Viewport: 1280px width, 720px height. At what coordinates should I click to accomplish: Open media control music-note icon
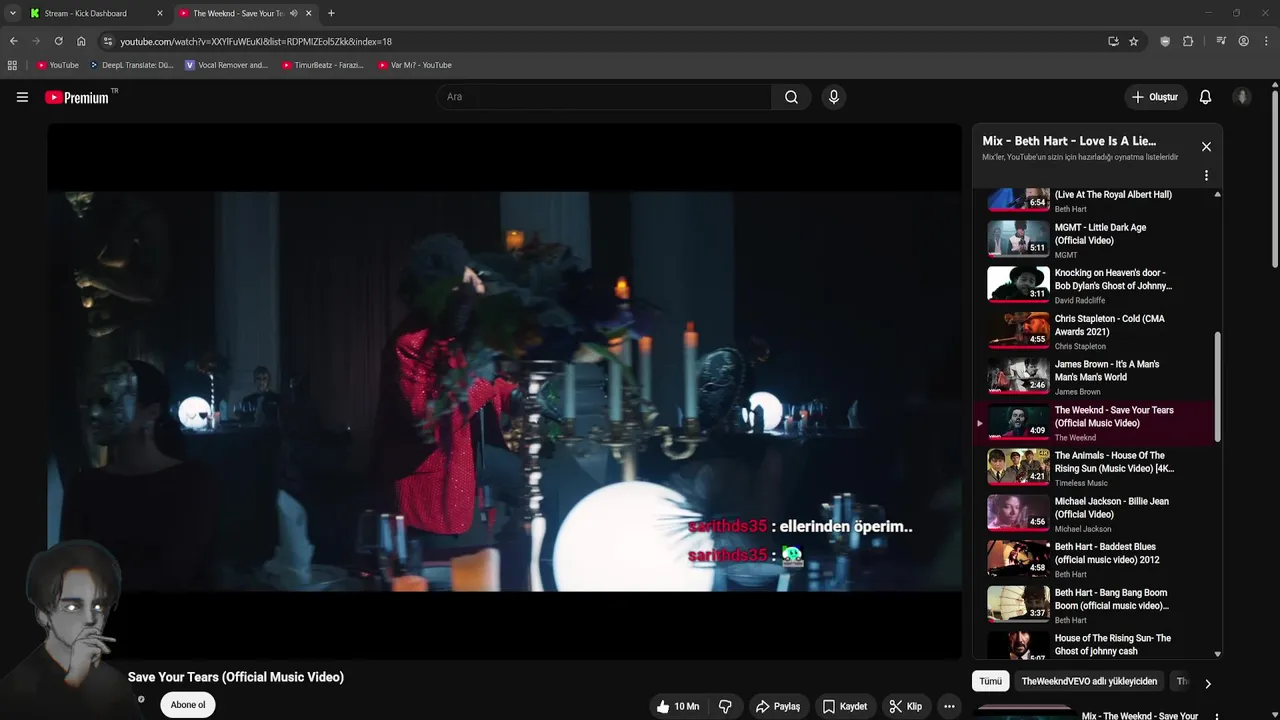tap(1221, 41)
